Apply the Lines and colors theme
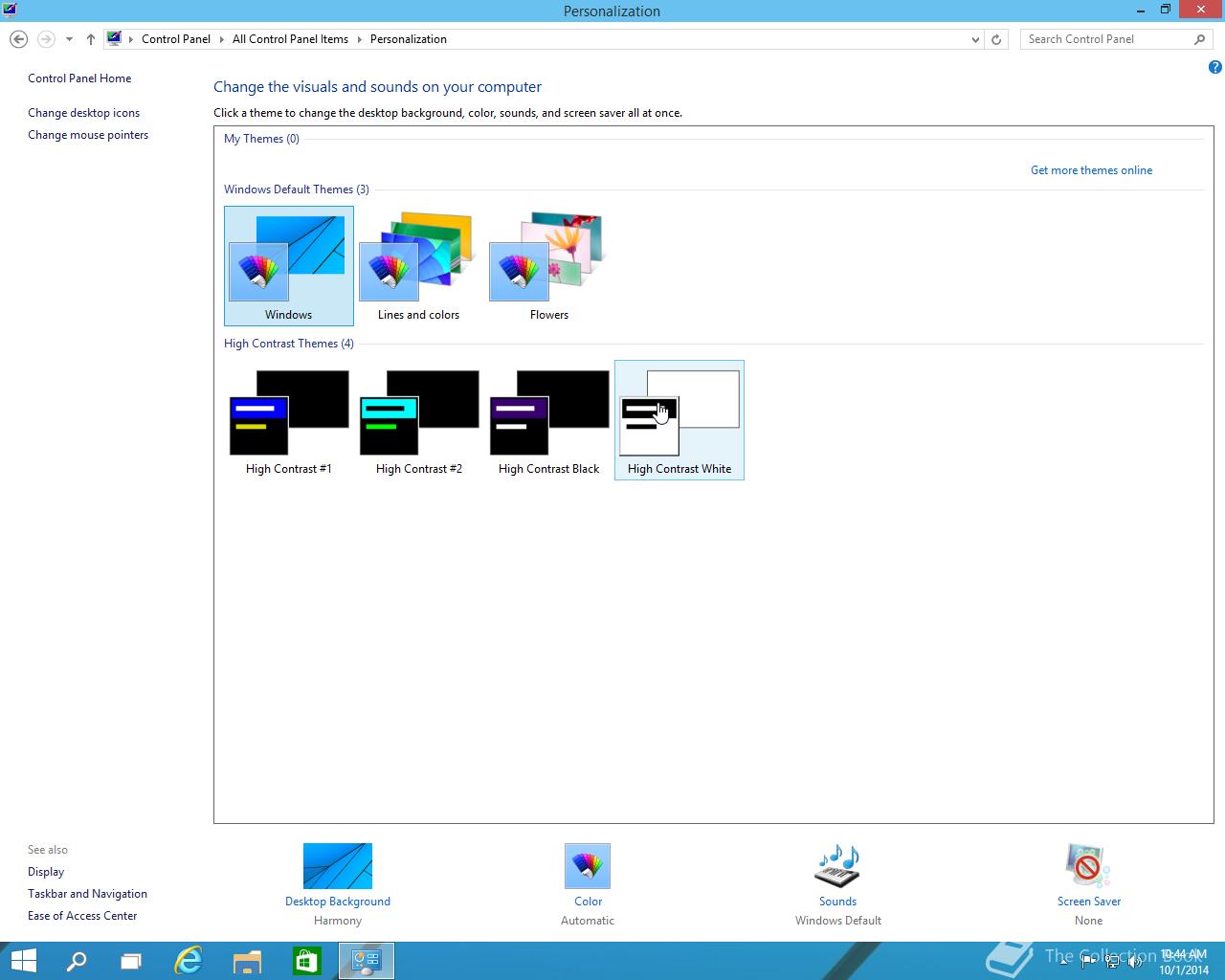1225x980 pixels. (418, 266)
